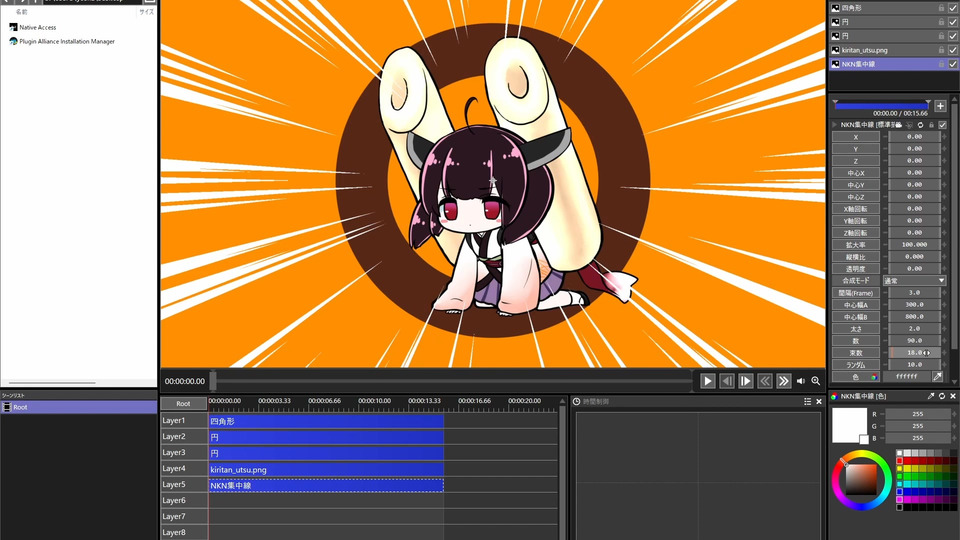Click the 束数 value field showing 18.0

click(915, 353)
